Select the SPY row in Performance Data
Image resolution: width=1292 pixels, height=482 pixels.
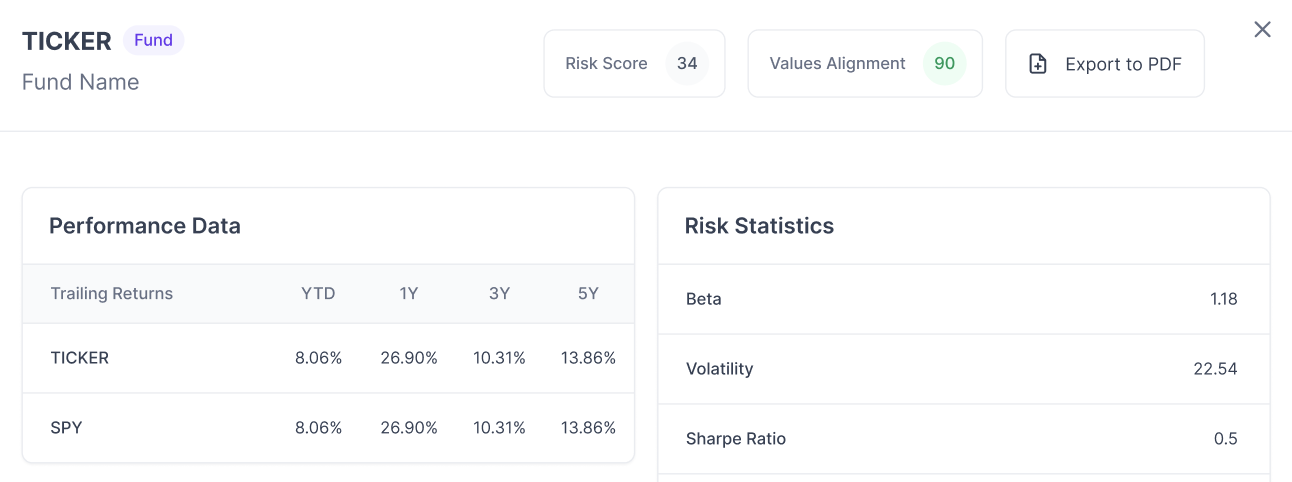coord(328,428)
